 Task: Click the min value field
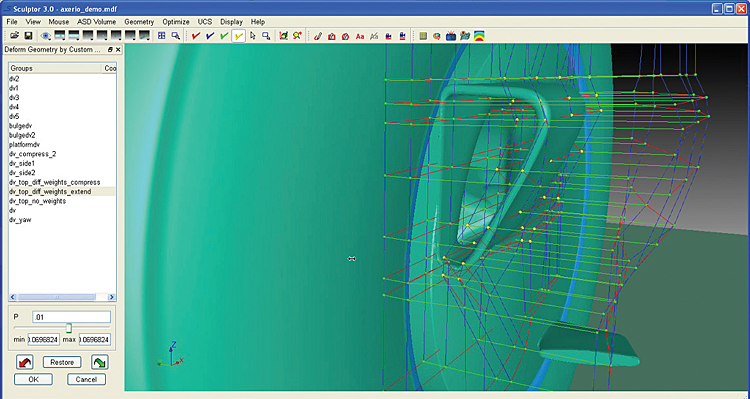tap(44, 339)
